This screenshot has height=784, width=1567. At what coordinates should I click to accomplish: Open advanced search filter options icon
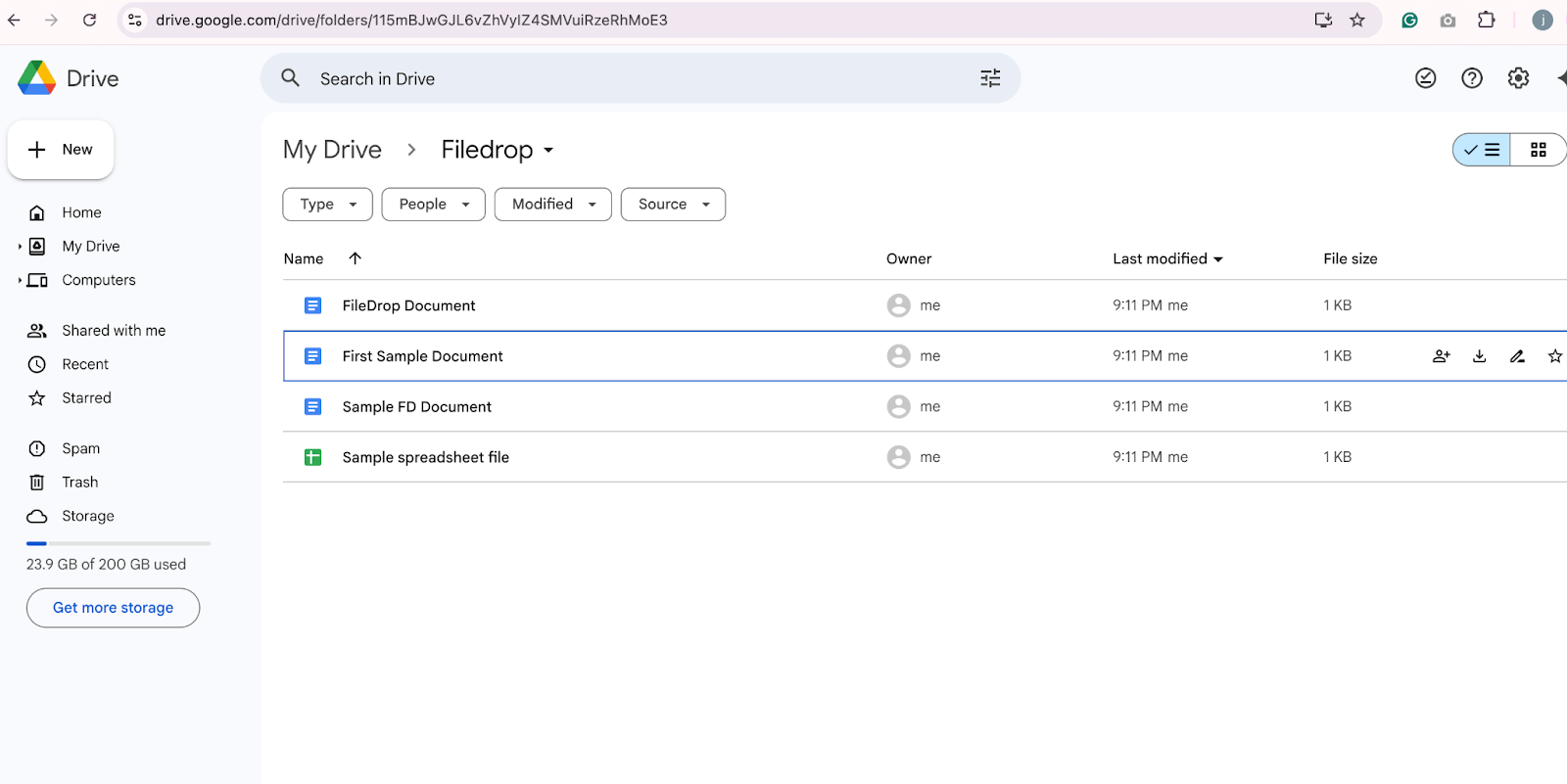point(990,78)
